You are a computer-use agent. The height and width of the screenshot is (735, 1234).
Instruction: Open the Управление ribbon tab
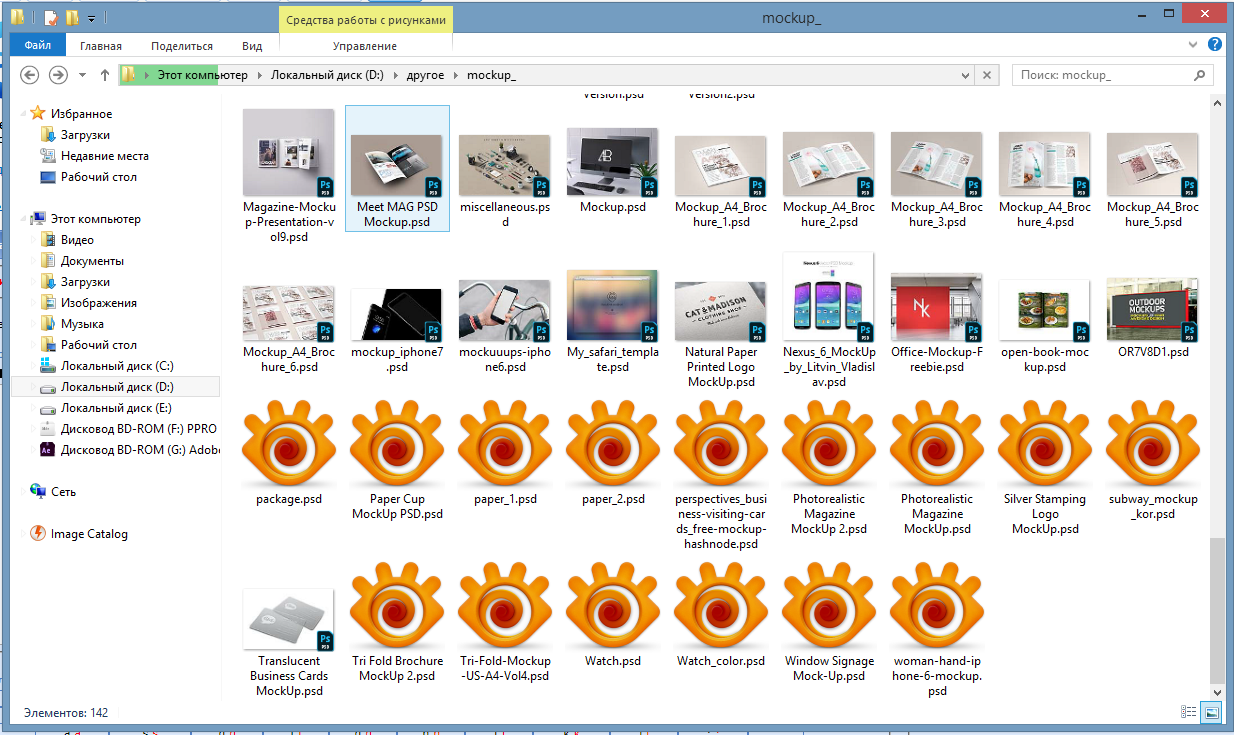[x=365, y=46]
